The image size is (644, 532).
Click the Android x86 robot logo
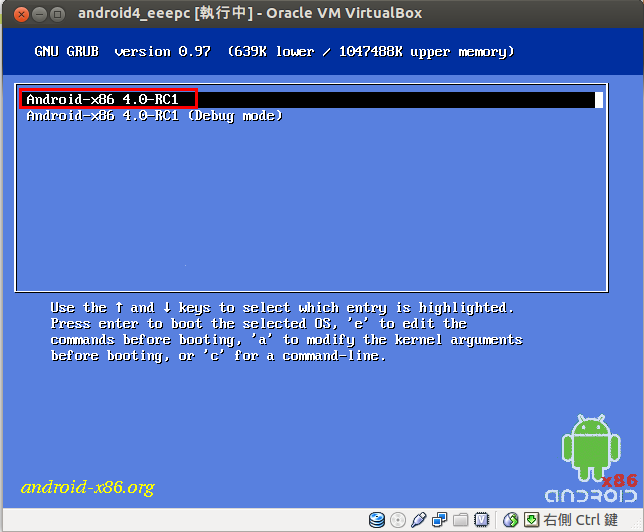coord(591,458)
